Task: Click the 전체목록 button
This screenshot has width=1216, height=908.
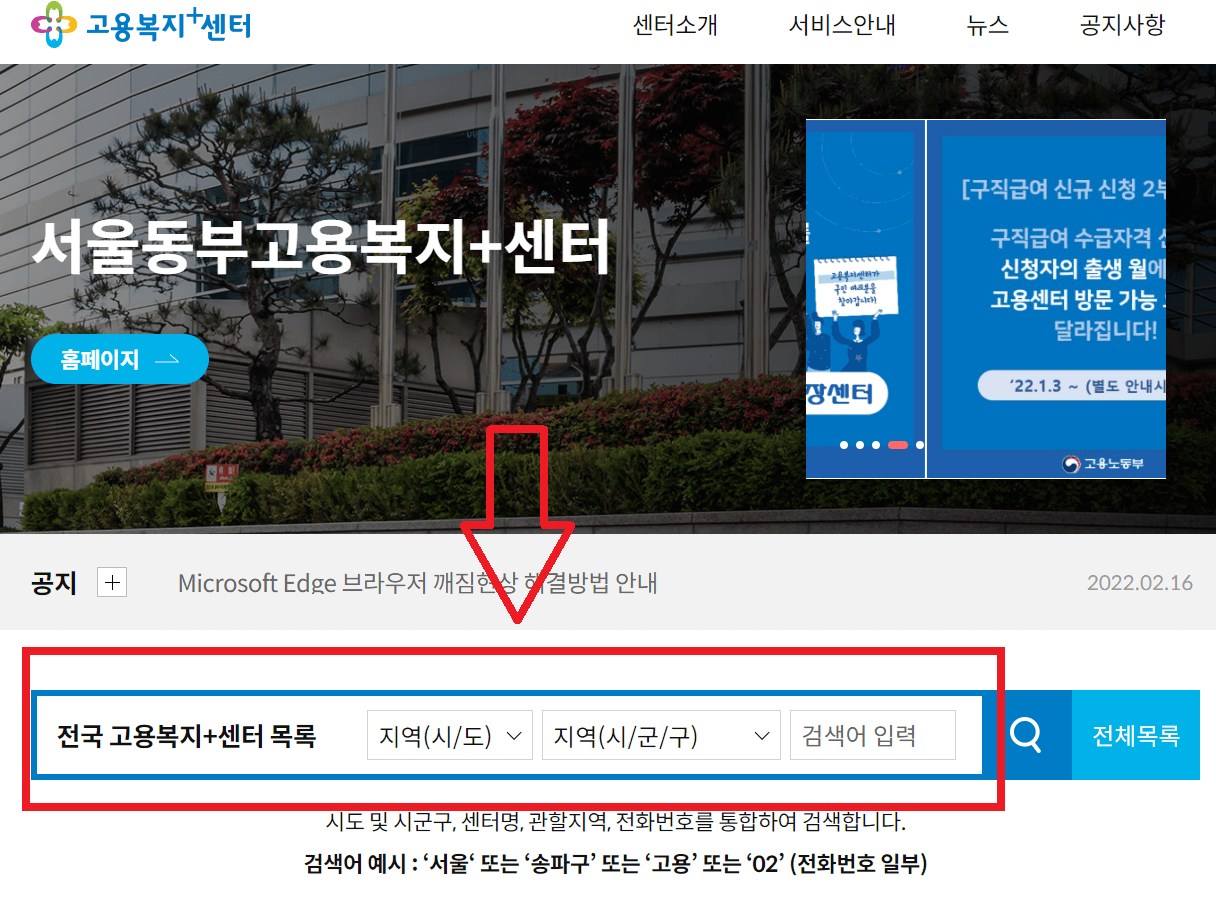Action: point(1137,734)
